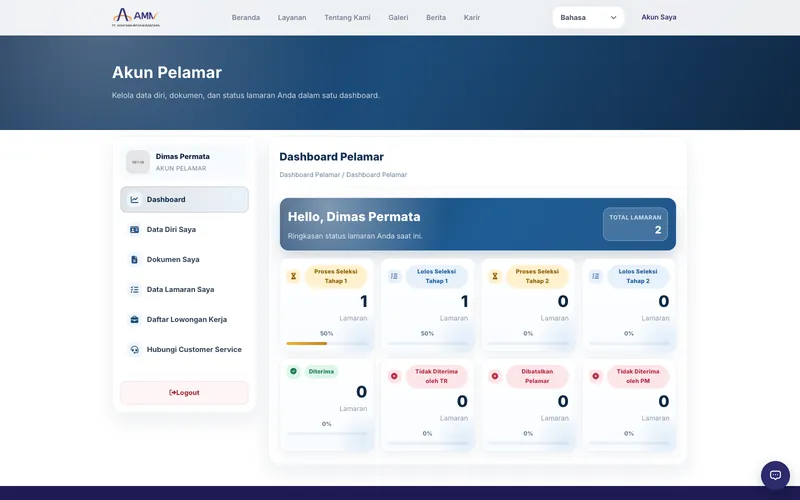Open the Bahasa language dropdown
Screen dimensions: 800x500
pyautogui.click(x=588, y=17)
